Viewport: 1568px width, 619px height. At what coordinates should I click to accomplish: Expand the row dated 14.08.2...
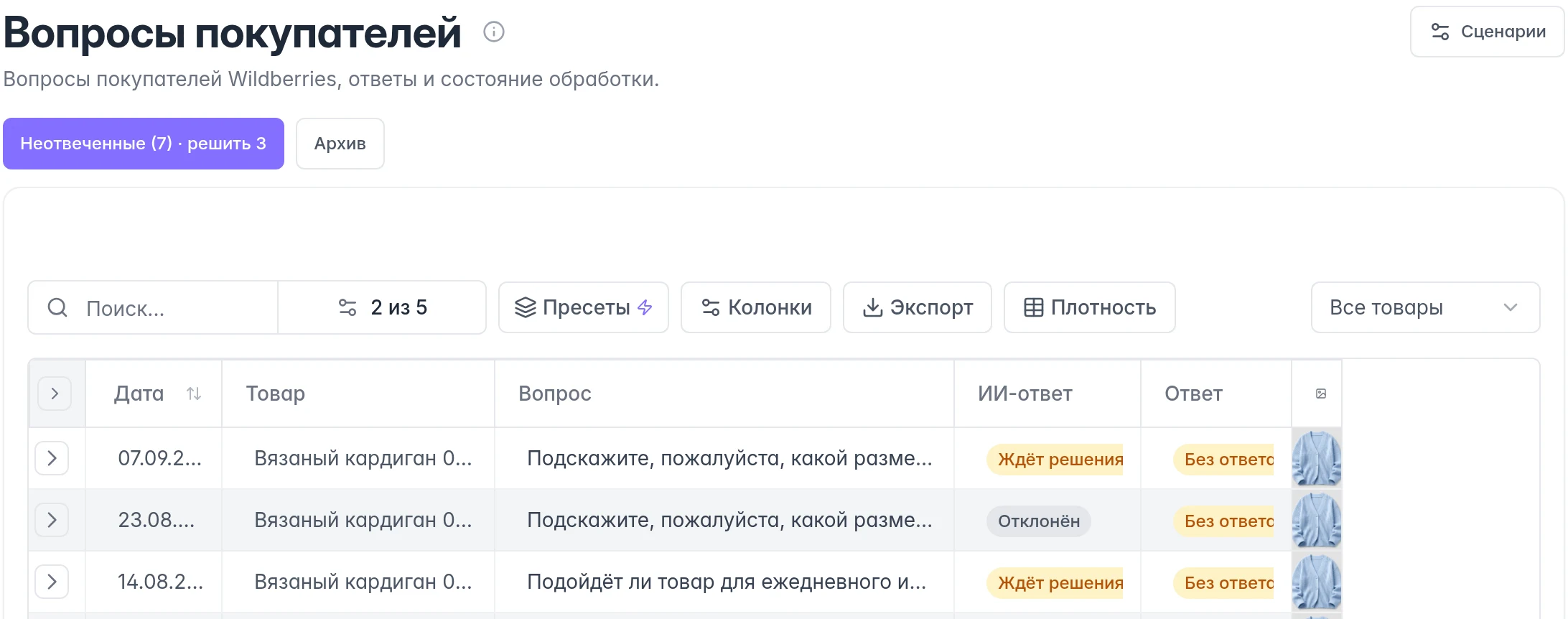coord(52,582)
